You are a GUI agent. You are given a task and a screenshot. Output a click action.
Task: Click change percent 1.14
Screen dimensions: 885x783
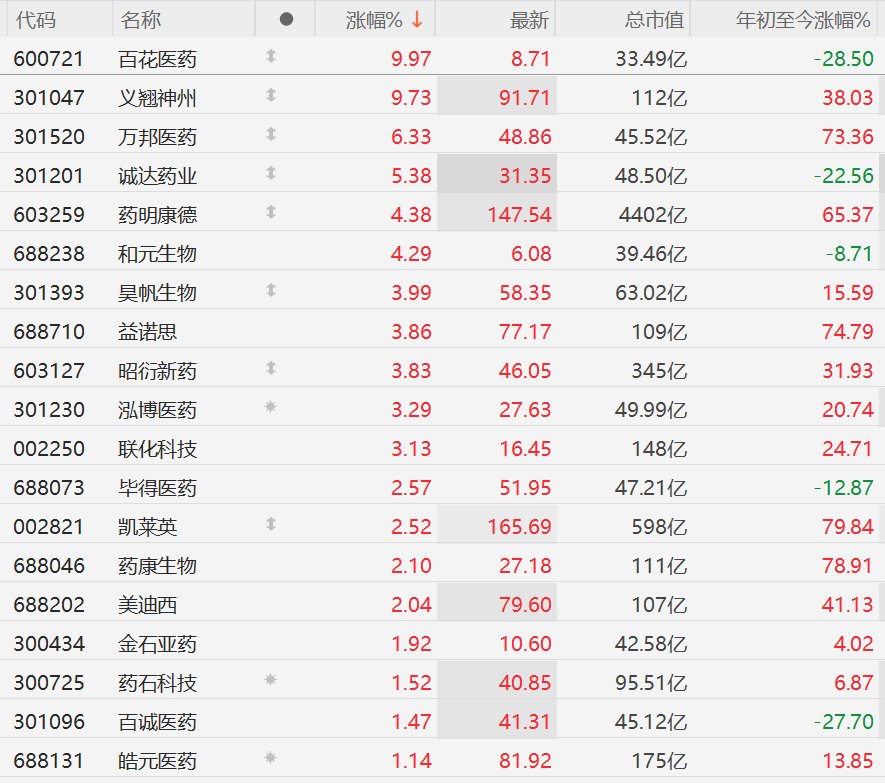(x=411, y=761)
